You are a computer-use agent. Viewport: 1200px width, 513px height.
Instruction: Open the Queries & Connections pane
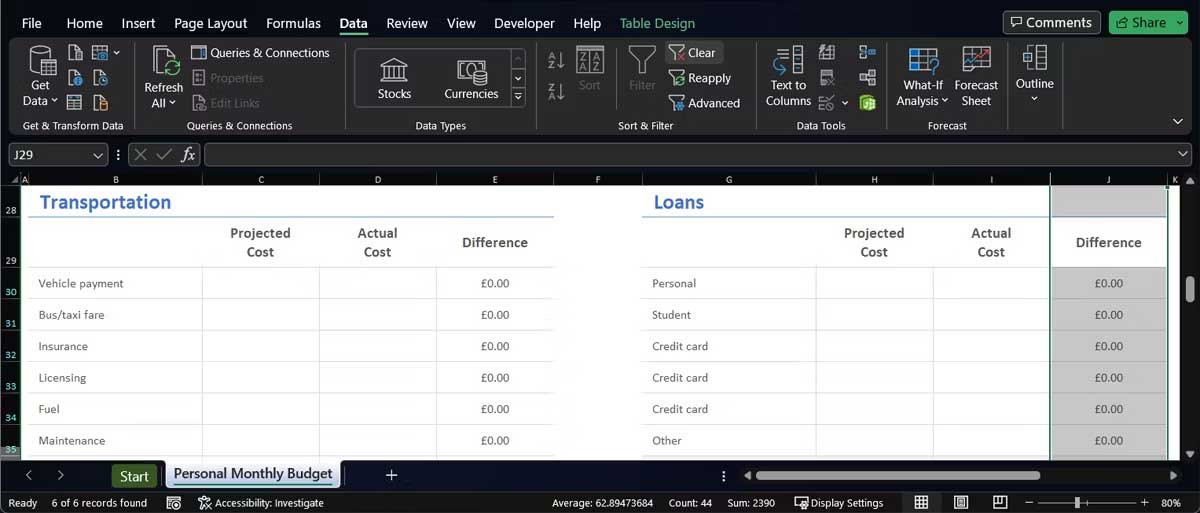(260, 53)
